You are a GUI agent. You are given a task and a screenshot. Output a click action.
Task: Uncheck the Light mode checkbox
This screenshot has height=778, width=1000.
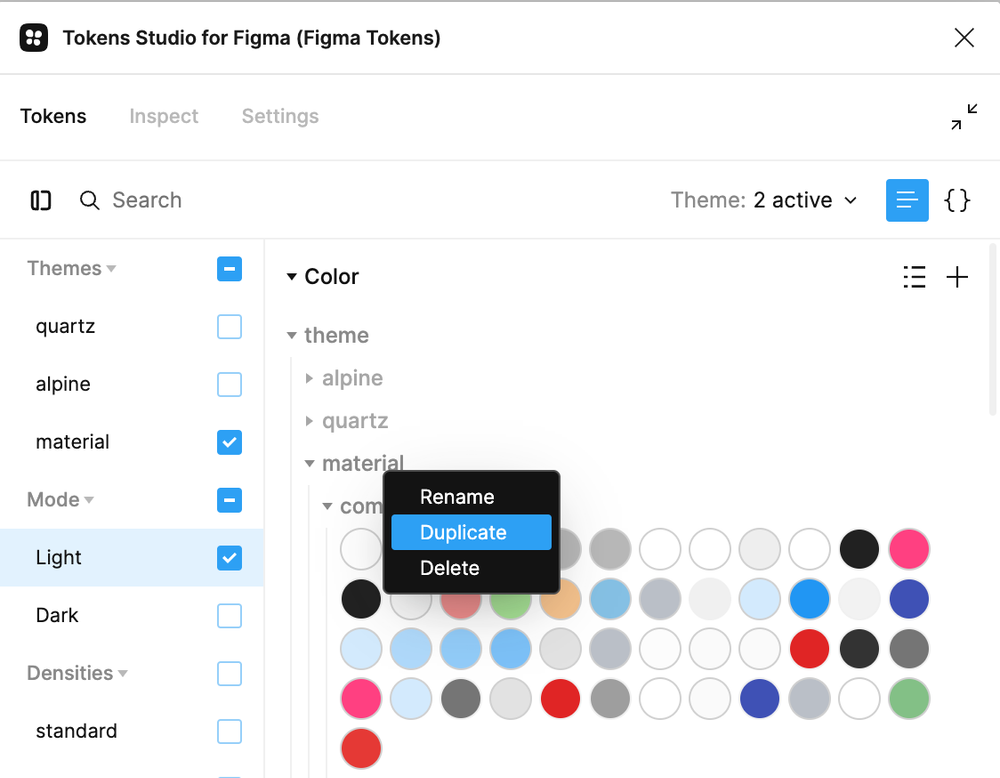(229, 558)
